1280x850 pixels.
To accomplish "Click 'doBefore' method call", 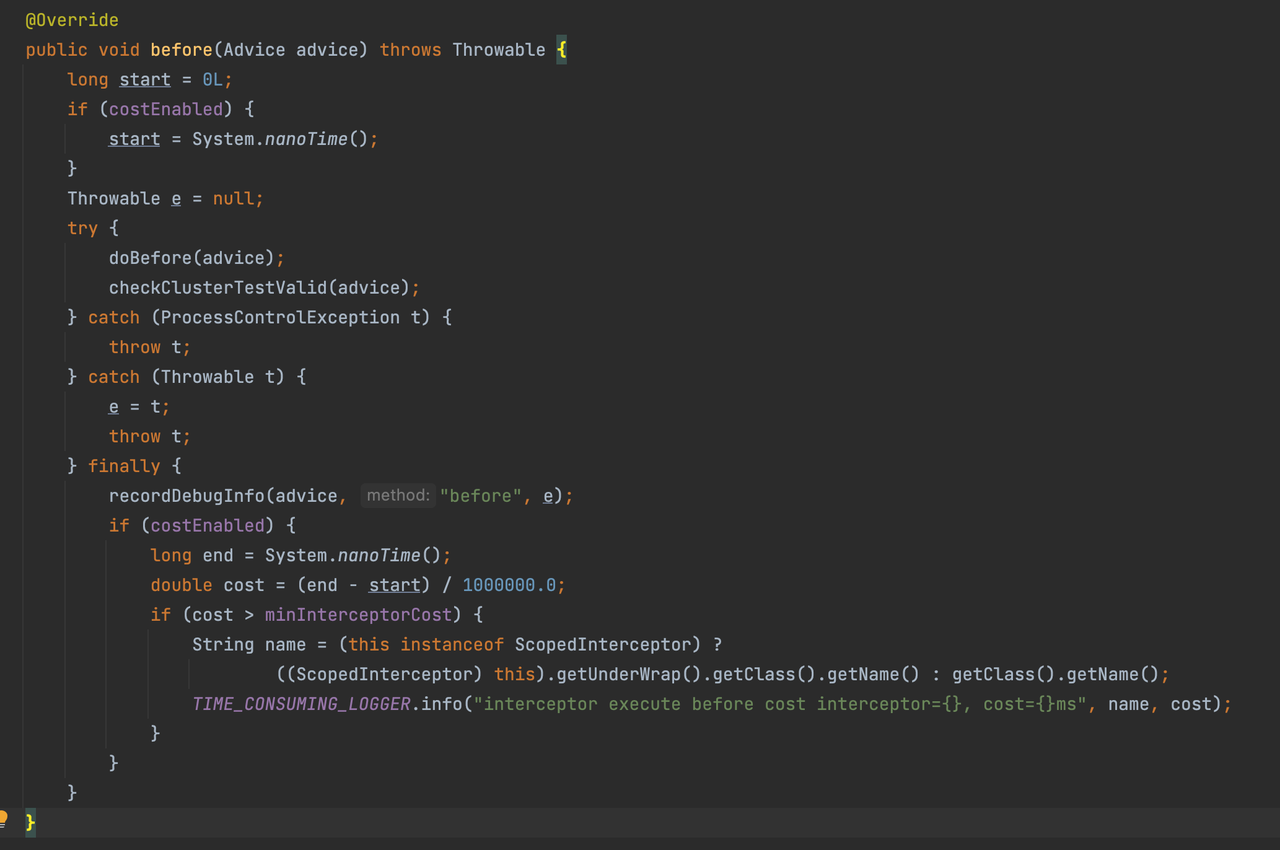I will click(x=150, y=258).
